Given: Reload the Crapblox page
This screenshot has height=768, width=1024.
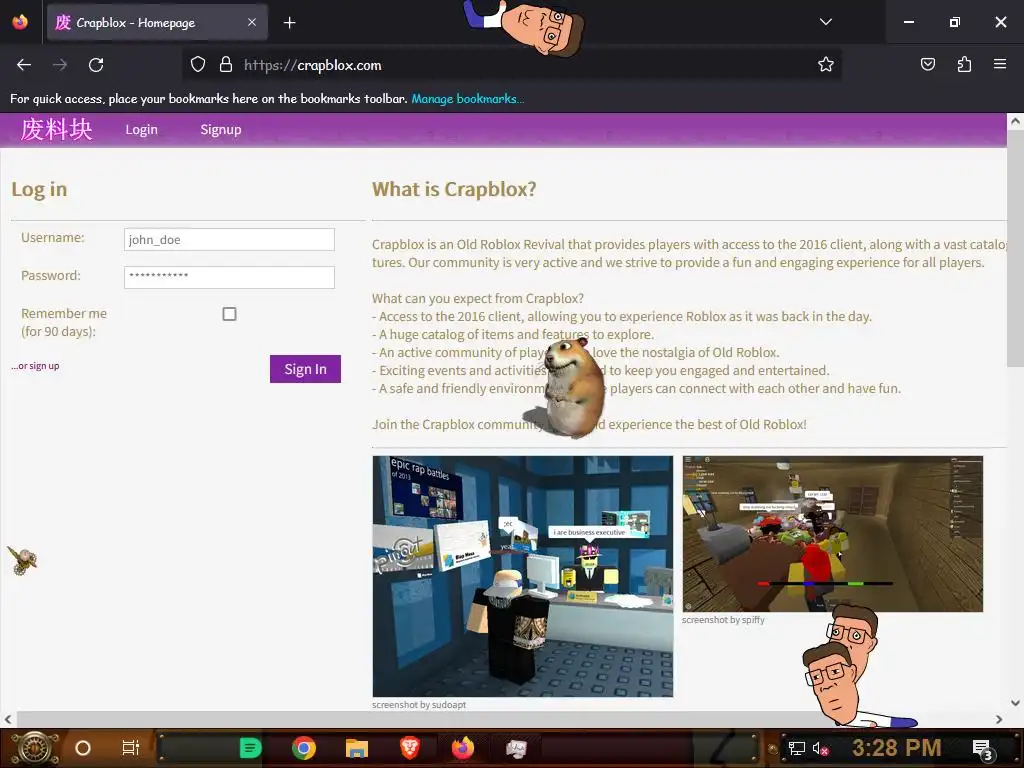Looking at the screenshot, I should click(96, 65).
